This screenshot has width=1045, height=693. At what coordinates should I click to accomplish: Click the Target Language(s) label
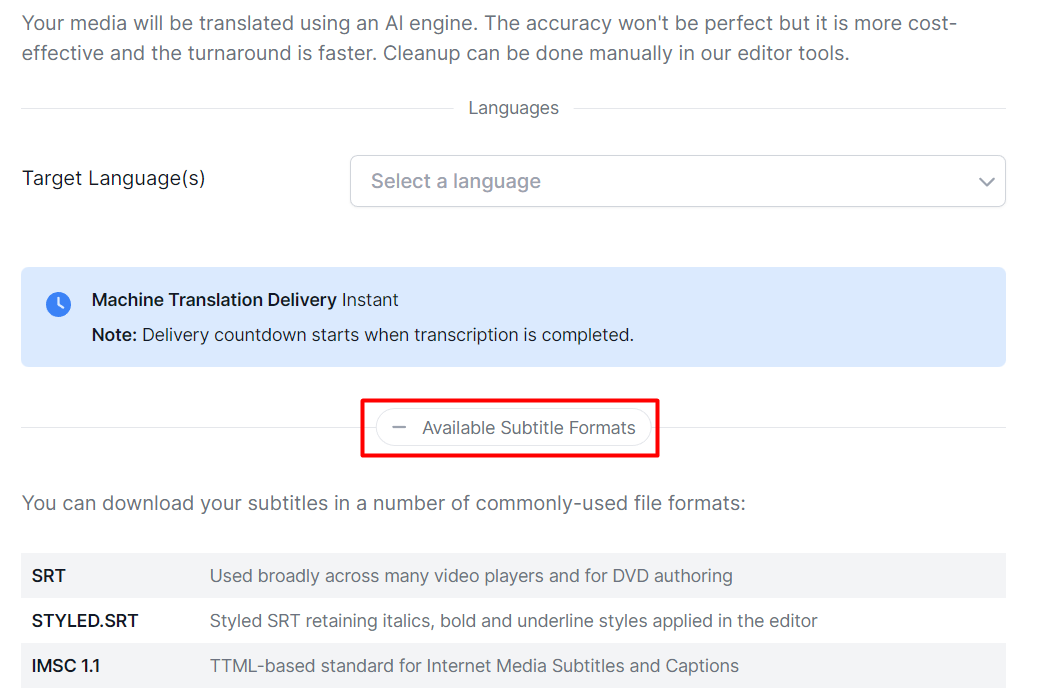tap(113, 178)
